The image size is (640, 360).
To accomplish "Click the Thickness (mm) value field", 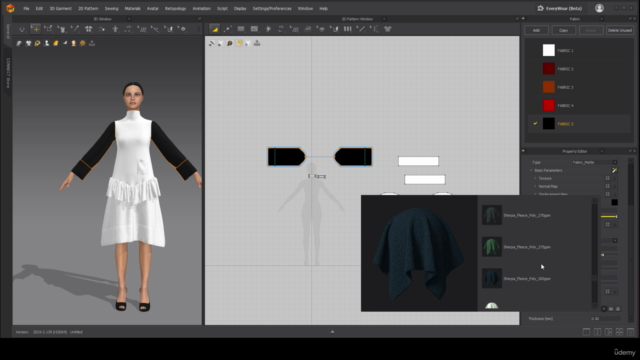I will tap(605, 319).
